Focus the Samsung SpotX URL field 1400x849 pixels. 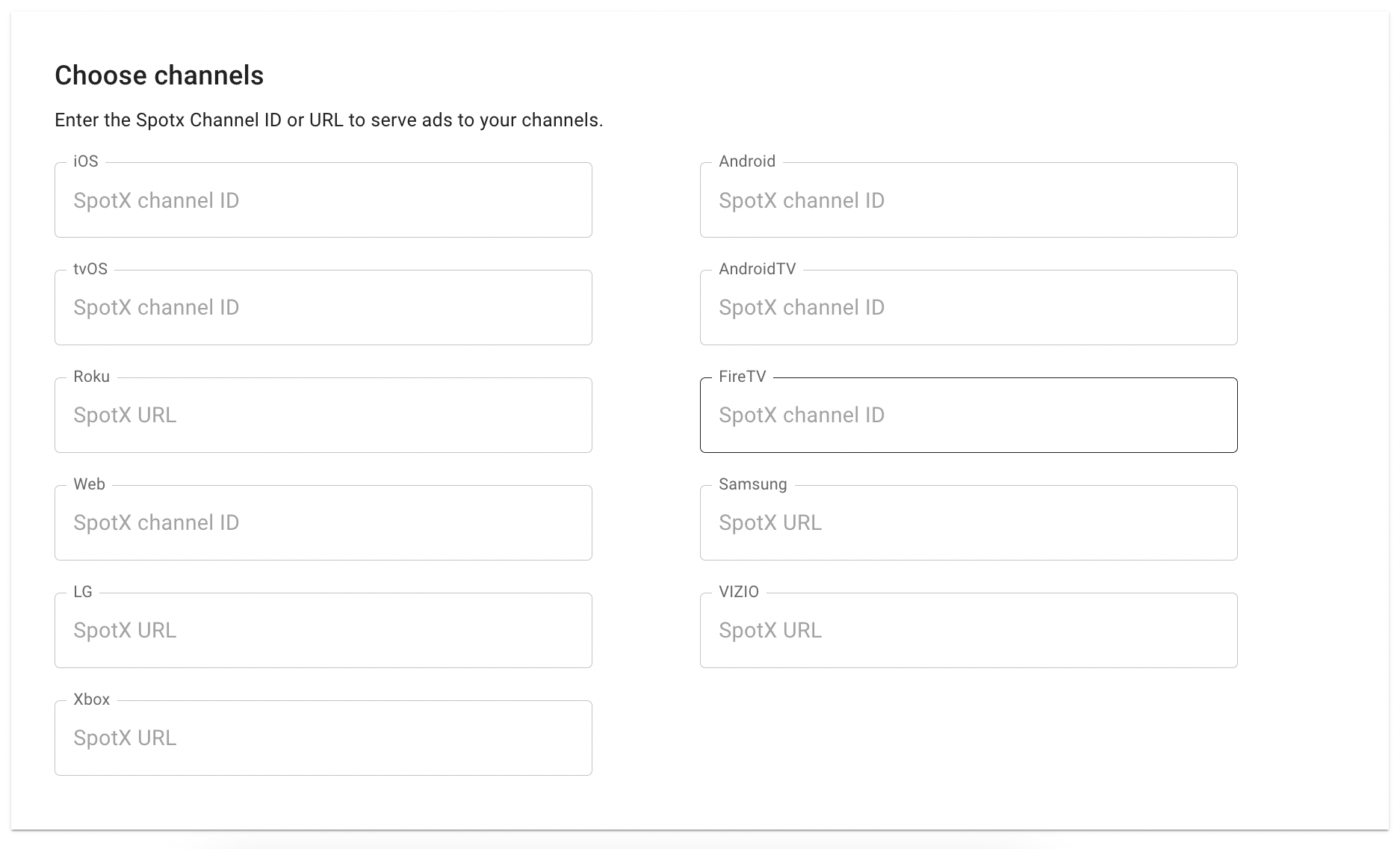point(969,523)
